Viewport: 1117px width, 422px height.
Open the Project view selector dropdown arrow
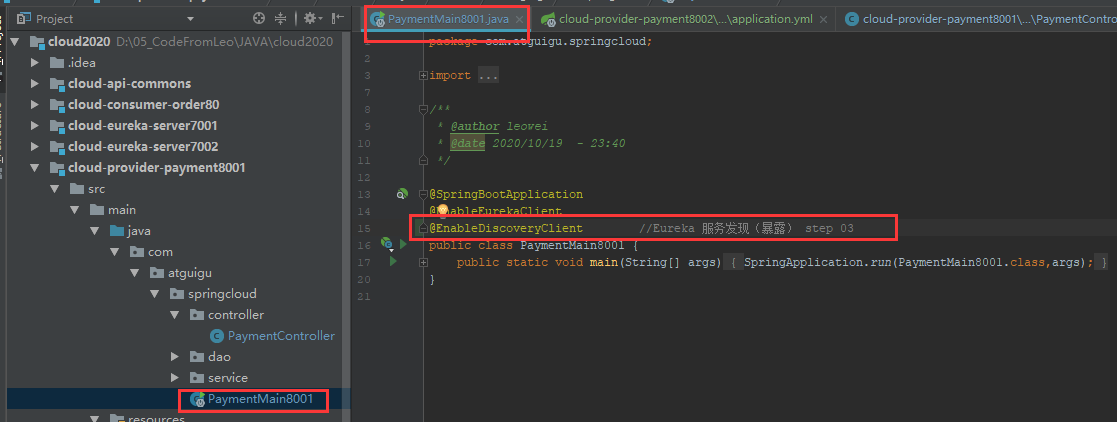coord(190,19)
